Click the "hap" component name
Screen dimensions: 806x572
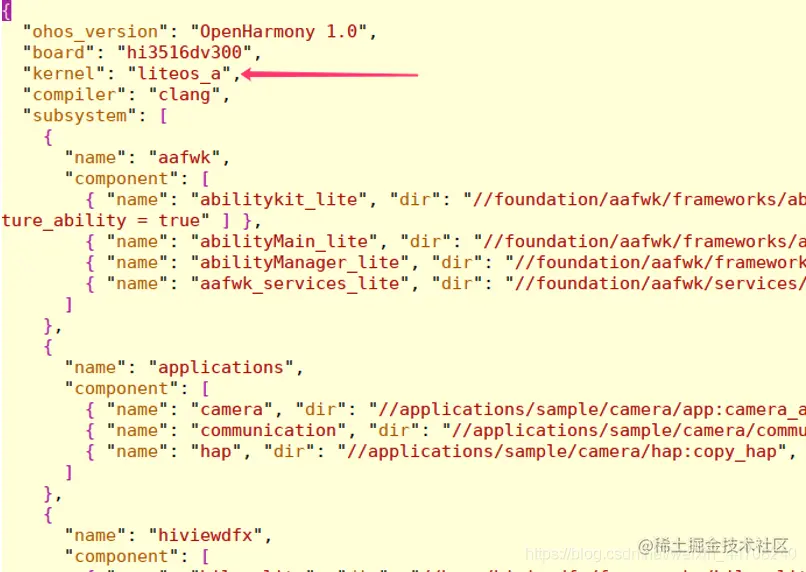(x=216, y=452)
